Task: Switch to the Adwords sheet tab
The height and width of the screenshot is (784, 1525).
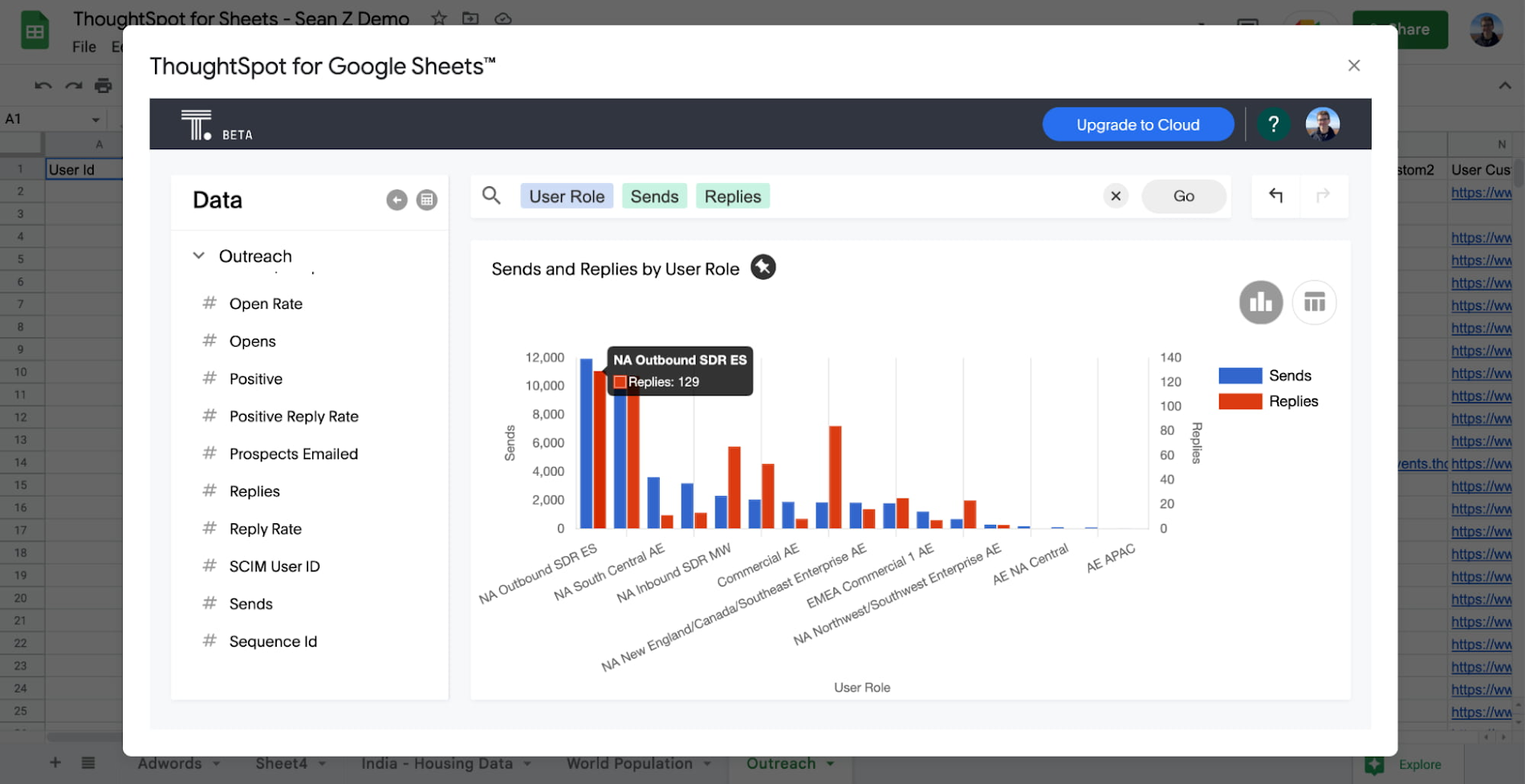Action: point(169,763)
